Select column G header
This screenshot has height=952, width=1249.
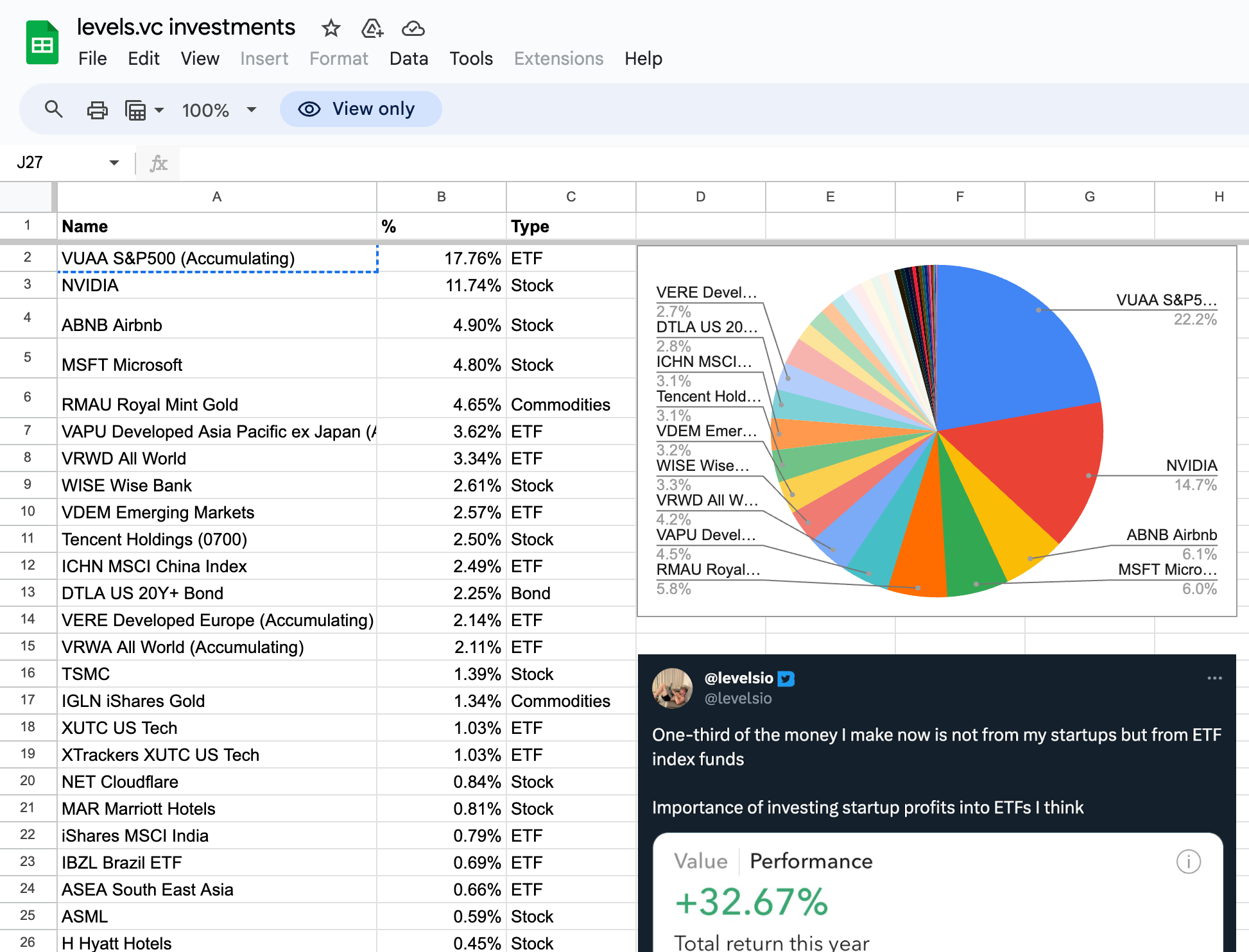(1090, 197)
